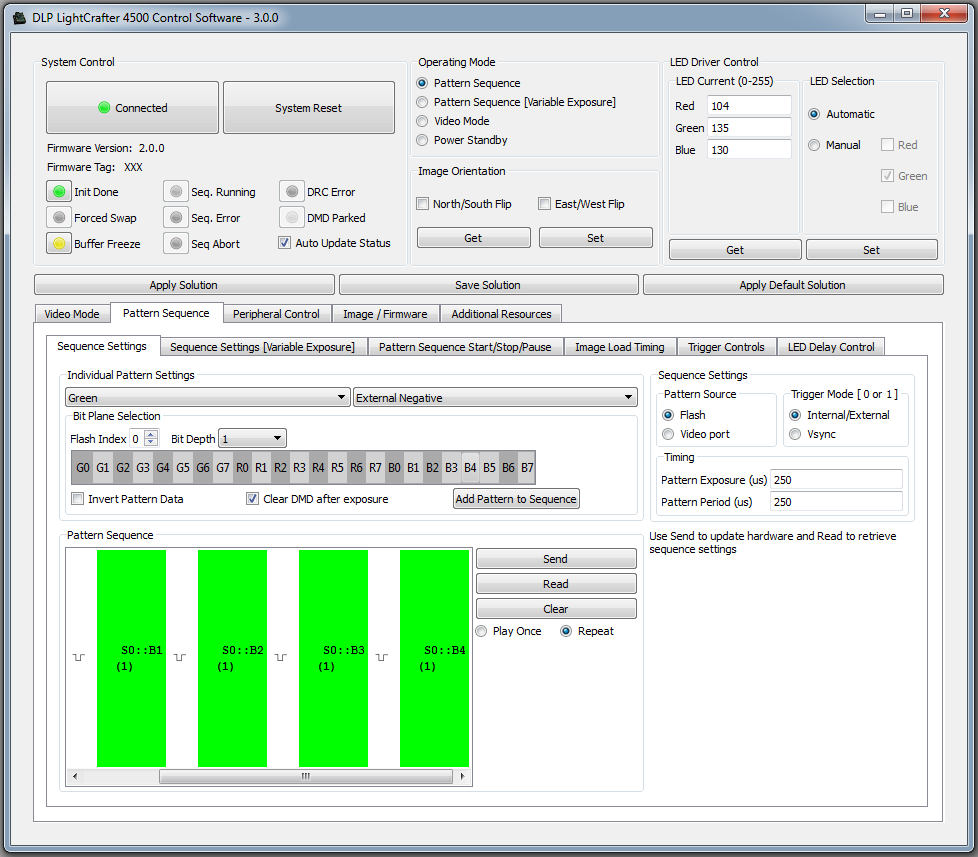Select bit plane B4

[x=470, y=468]
